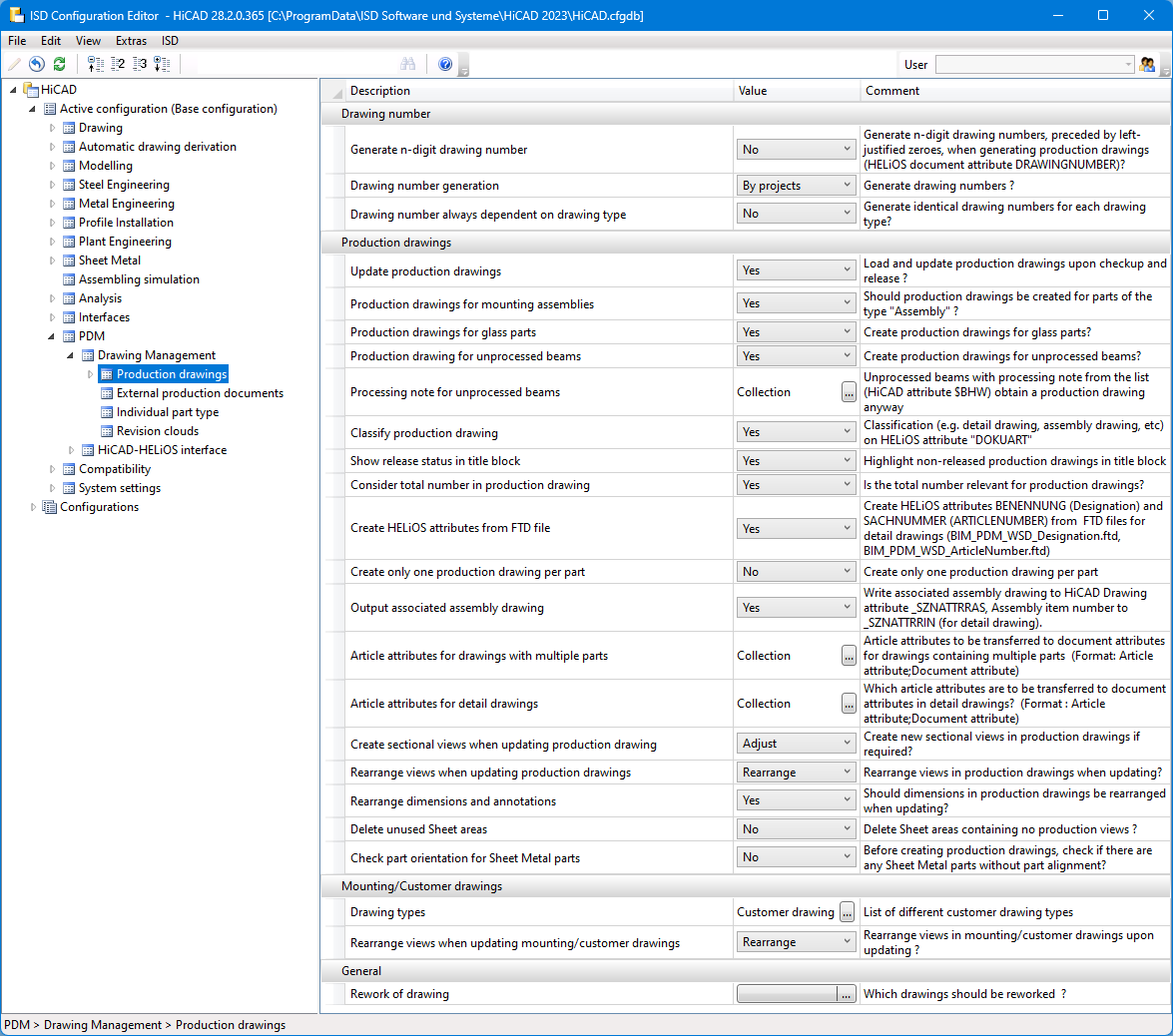Click the Assembling simulation table icon
Image resolution: width=1173 pixels, height=1036 pixels.
tap(69, 279)
